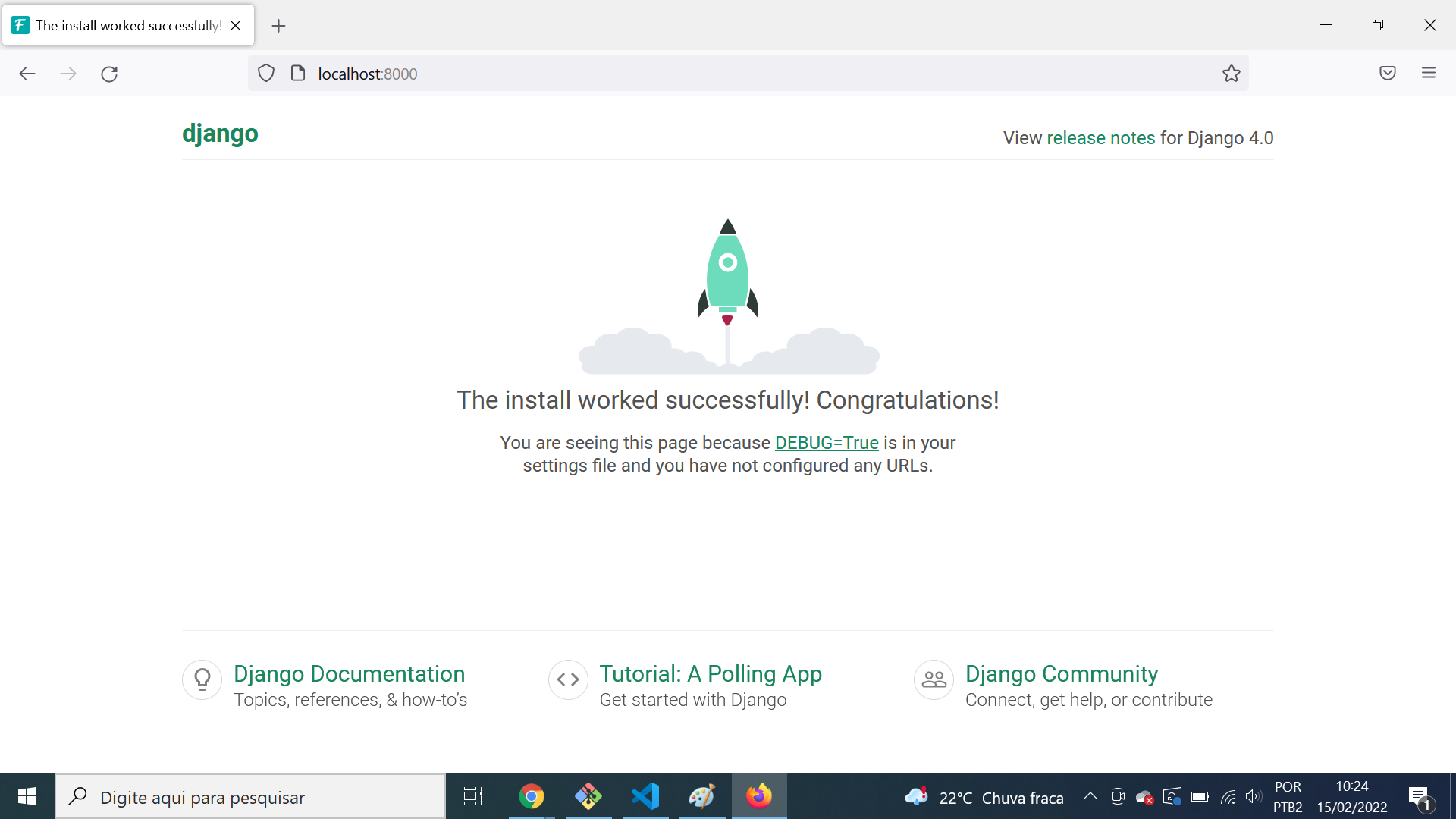The image size is (1456, 819).
Task: Click the site information page icon
Action: coord(298,74)
